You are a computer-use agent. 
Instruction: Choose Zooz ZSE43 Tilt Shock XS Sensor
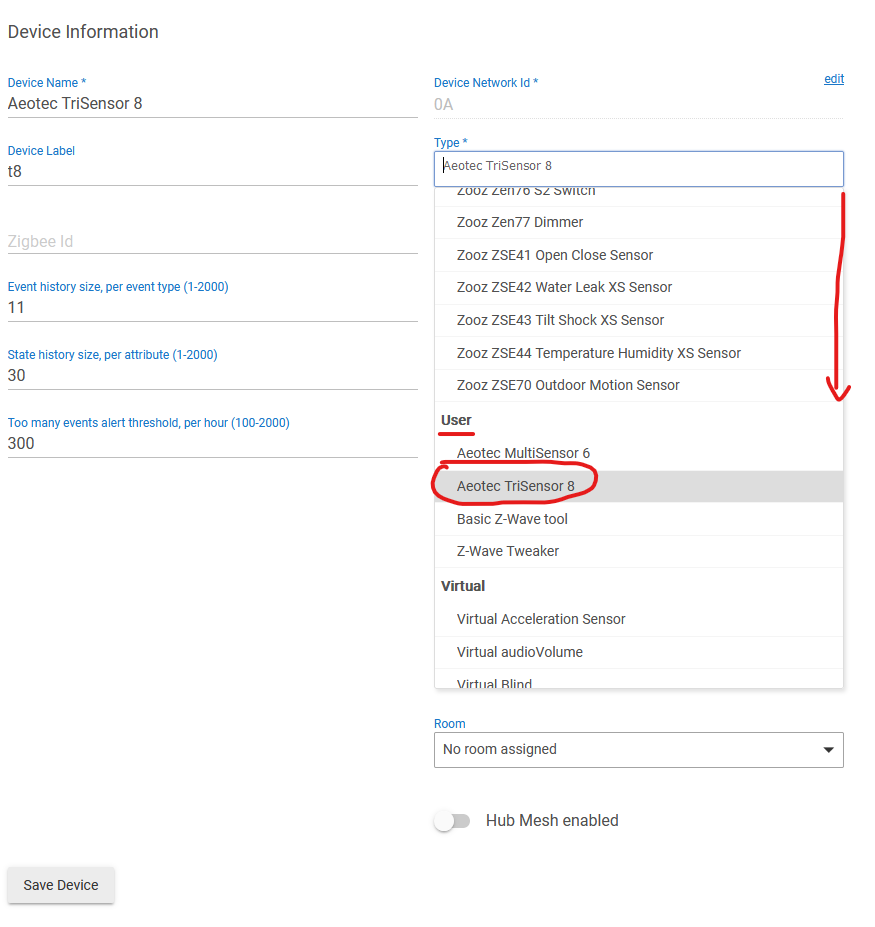pyautogui.click(x=639, y=320)
